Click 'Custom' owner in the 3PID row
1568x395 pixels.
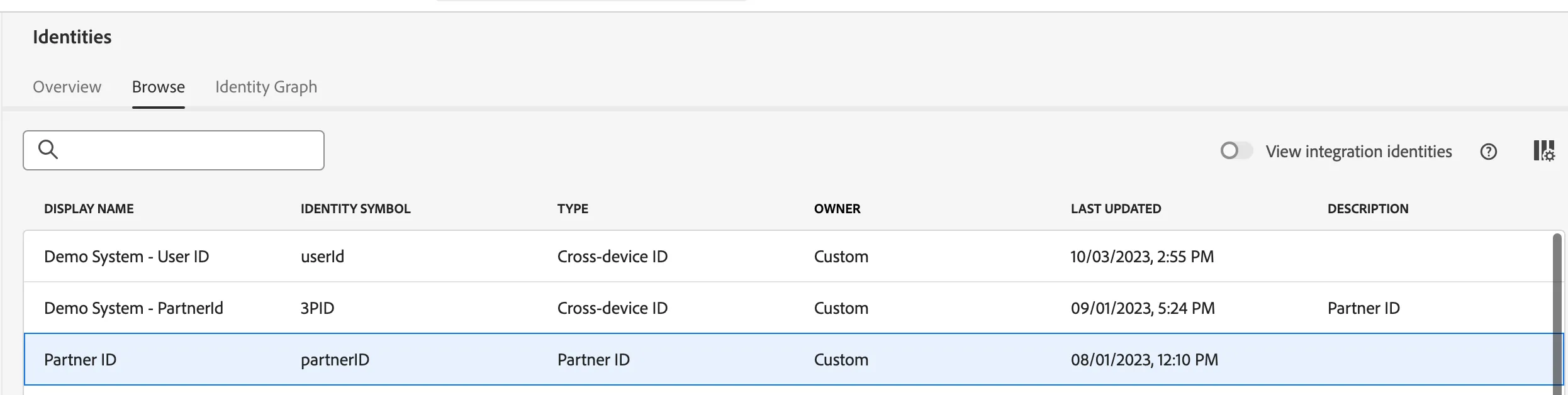pyautogui.click(x=841, y=308)
